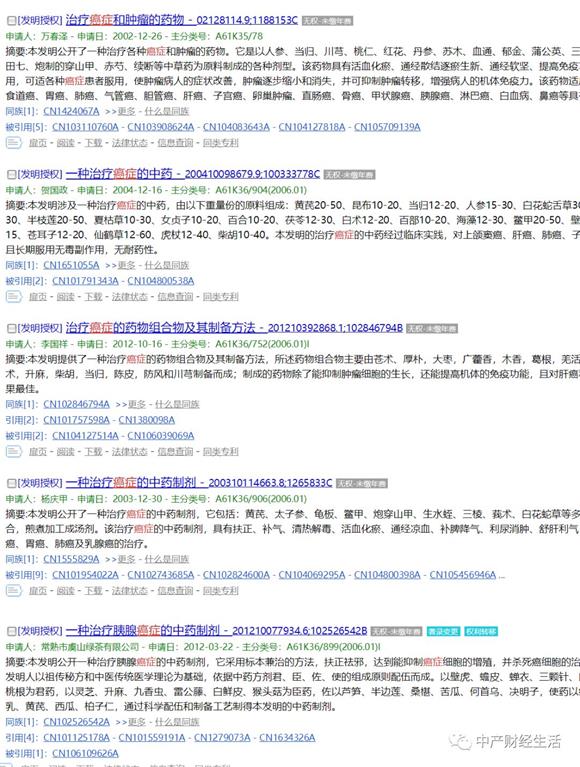Expand 更多 beside family CN1555829A
The image size is (580, 767).
[x=126, y=559]
